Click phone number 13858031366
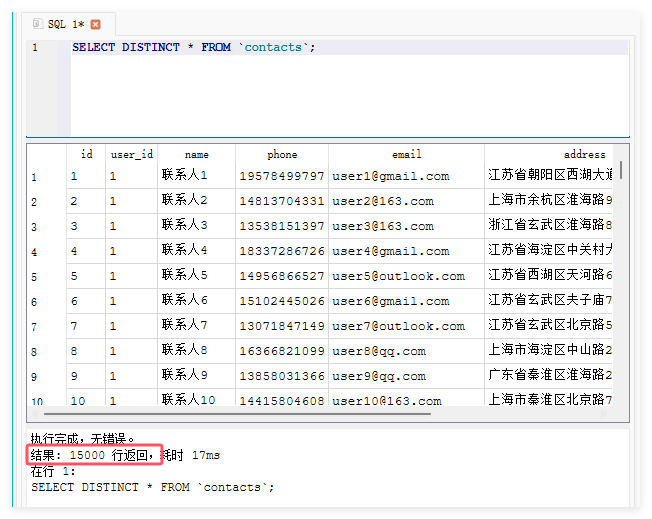Screen dimensions: 652x519 (282, 376)
